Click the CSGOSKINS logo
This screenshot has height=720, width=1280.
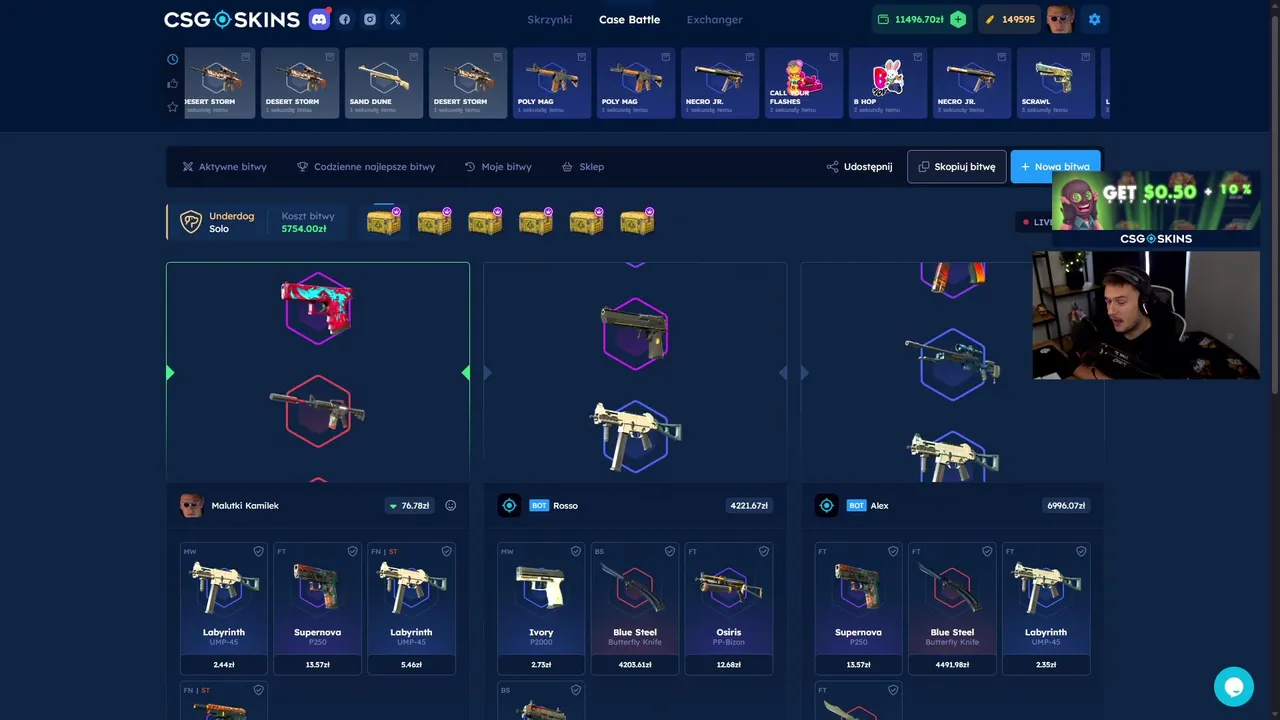pos(232,19)
